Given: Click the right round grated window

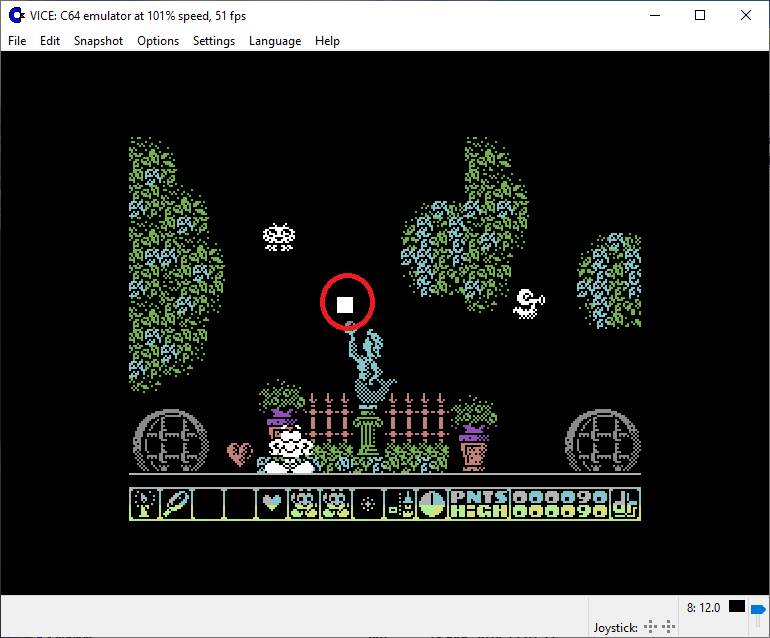Looking at the screenshot, I should pyautogui.click(x=603, y=441).
